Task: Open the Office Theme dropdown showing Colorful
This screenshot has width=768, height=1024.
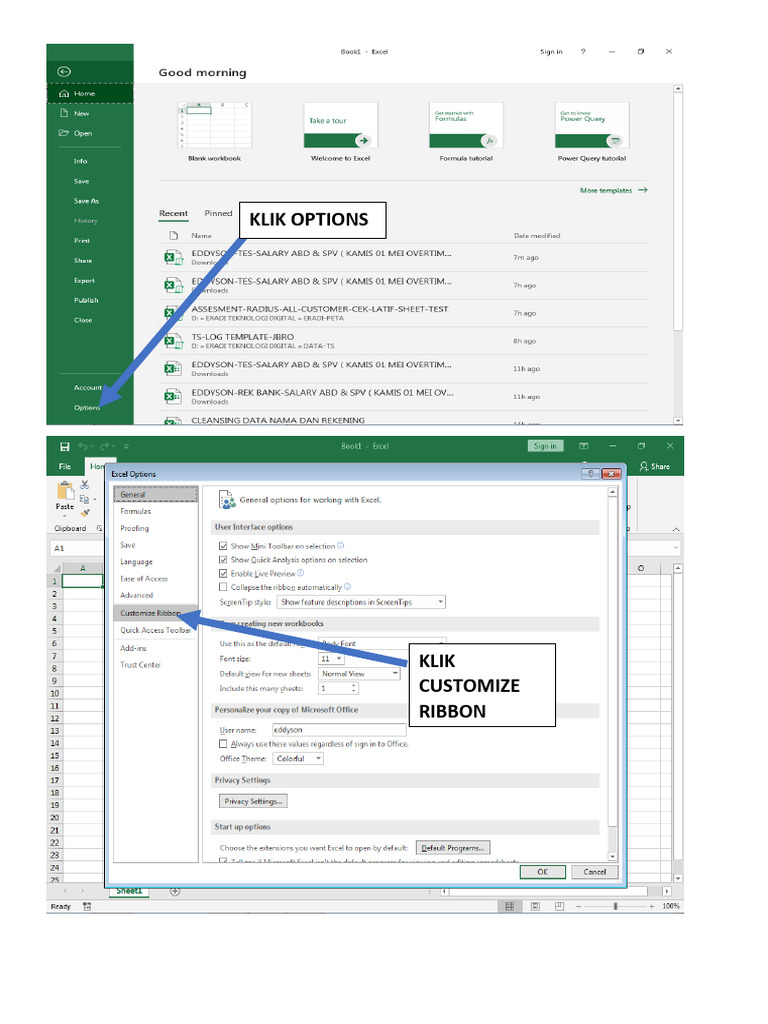Action: pyautogui.click(x=298, y=758)
